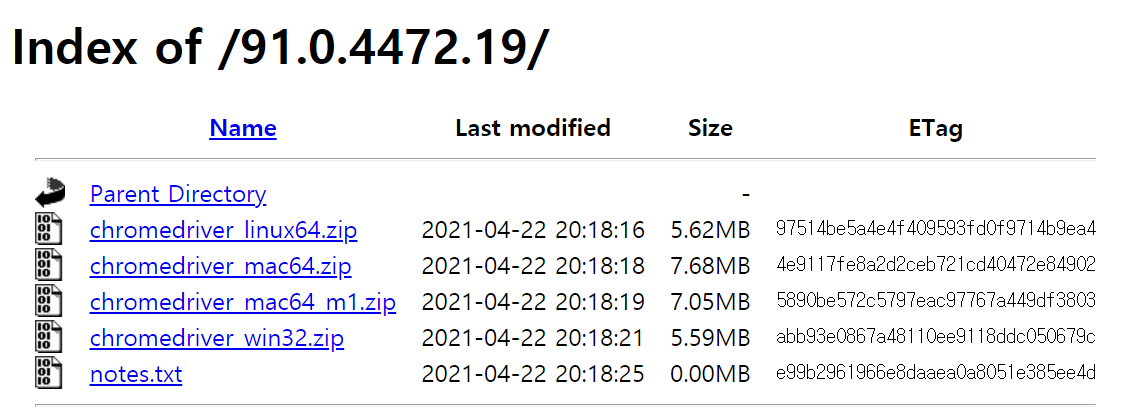Download chromedriver_linux64.zip
This screenshot has width=1125, height=411.
[223, 230]
